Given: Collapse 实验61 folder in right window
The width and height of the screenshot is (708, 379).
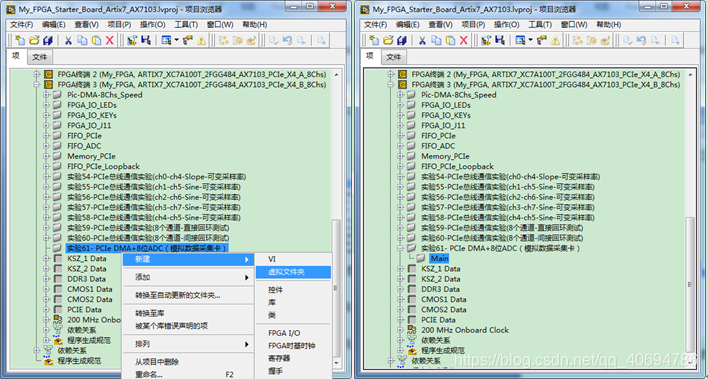Looking at the screenshot, I should click(x=400, y=248).
